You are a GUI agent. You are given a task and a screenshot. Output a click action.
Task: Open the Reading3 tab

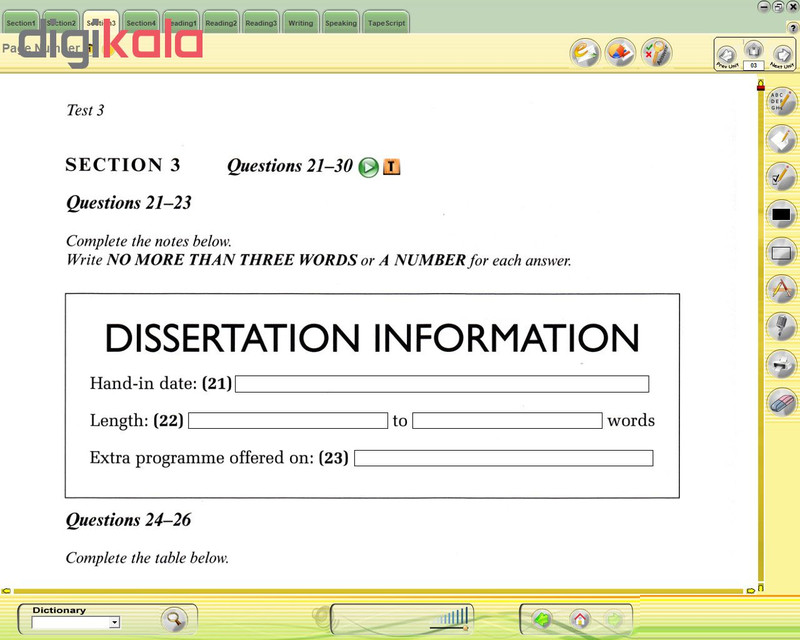coord(261,22)
